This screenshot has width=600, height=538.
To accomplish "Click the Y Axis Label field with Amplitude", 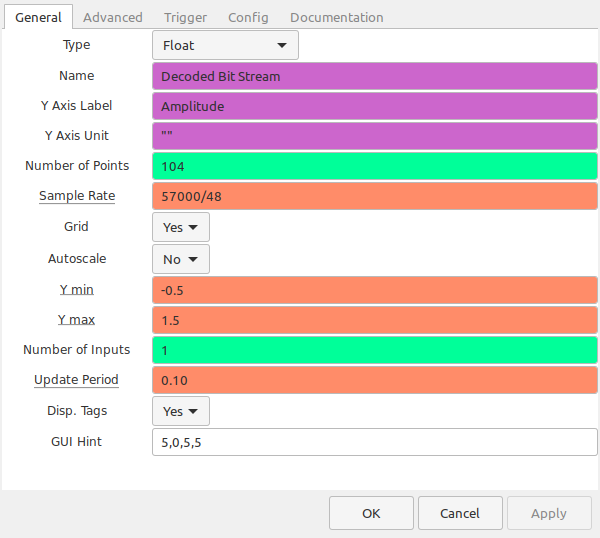I will tap(375, 106).
